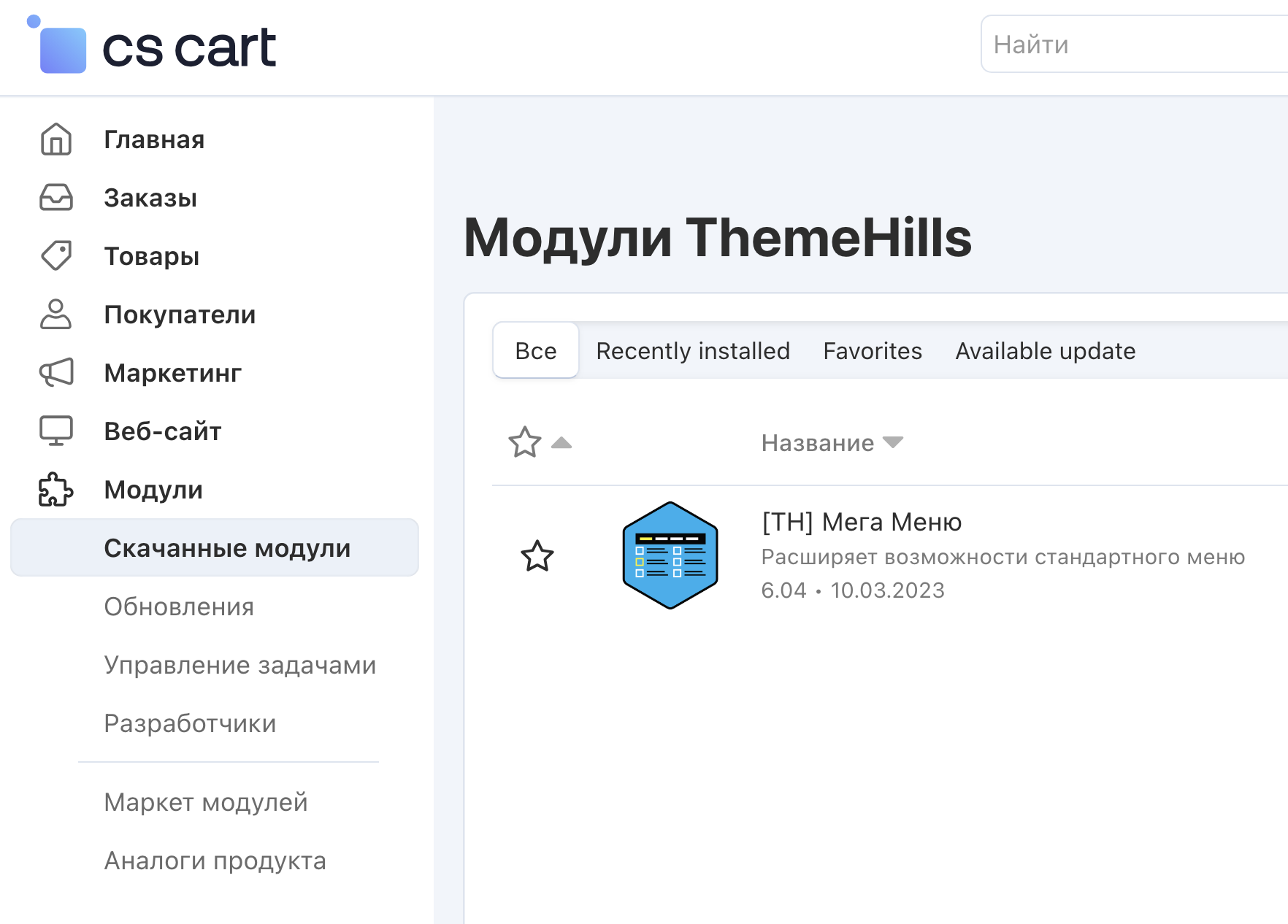Click the Товары price tag icon

tap(56, 256)
